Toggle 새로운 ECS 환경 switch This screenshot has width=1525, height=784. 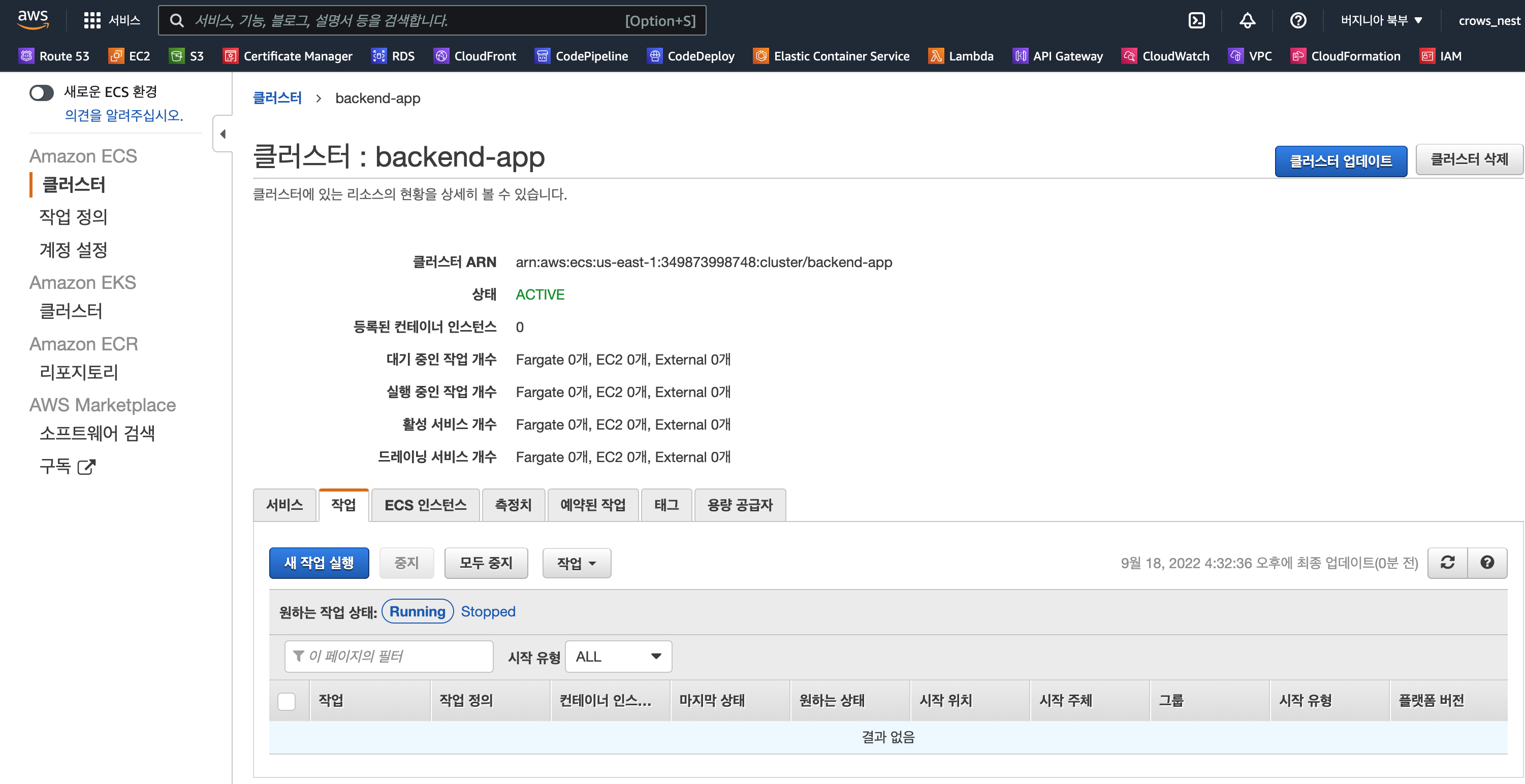point(42,92)
